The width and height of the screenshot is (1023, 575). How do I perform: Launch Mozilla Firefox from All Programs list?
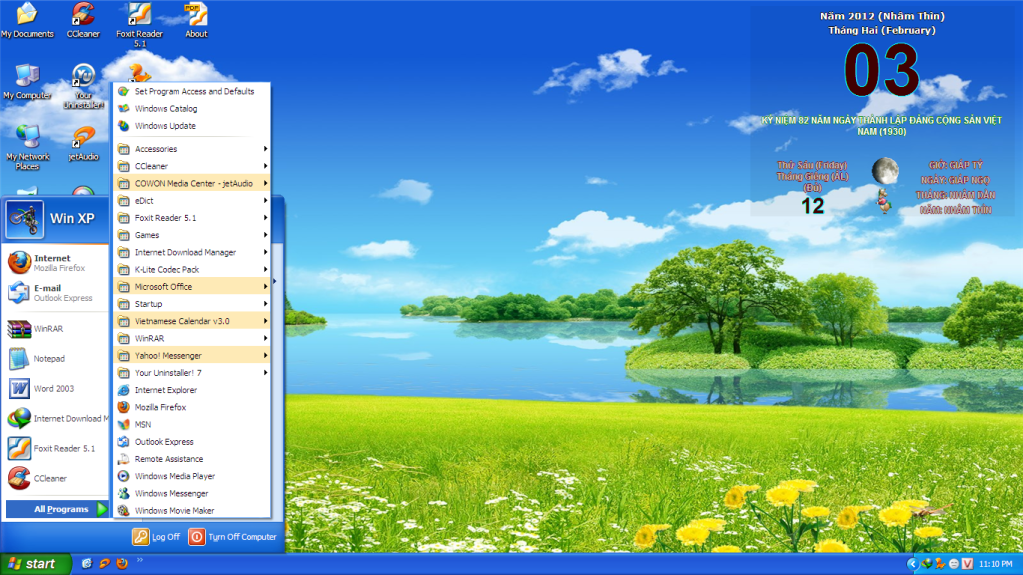192,407
